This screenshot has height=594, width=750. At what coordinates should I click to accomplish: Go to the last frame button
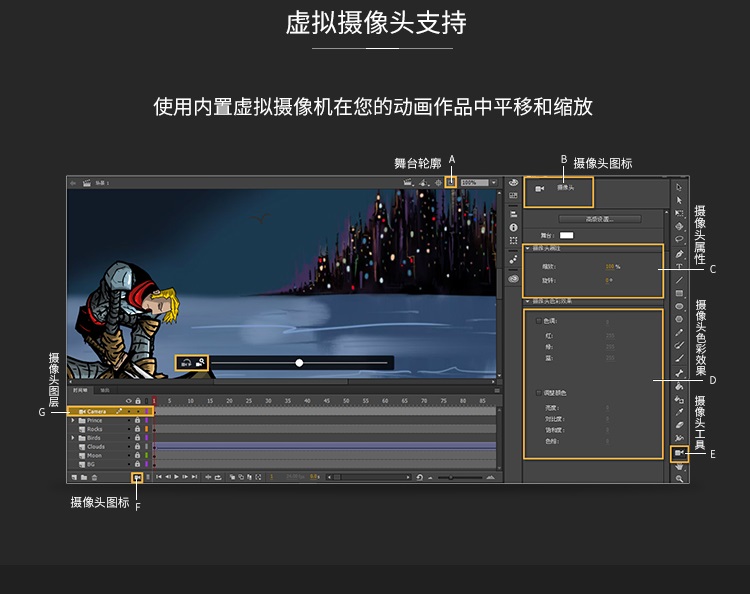tap(194, 477)
